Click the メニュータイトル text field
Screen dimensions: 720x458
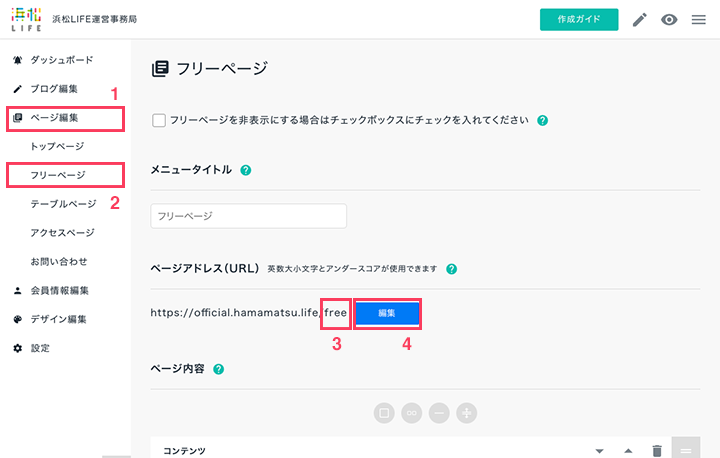(x=248, y=216)
